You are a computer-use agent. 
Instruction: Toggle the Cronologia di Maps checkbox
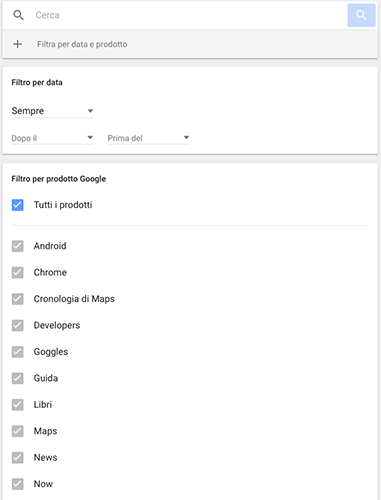coord(18,299)
